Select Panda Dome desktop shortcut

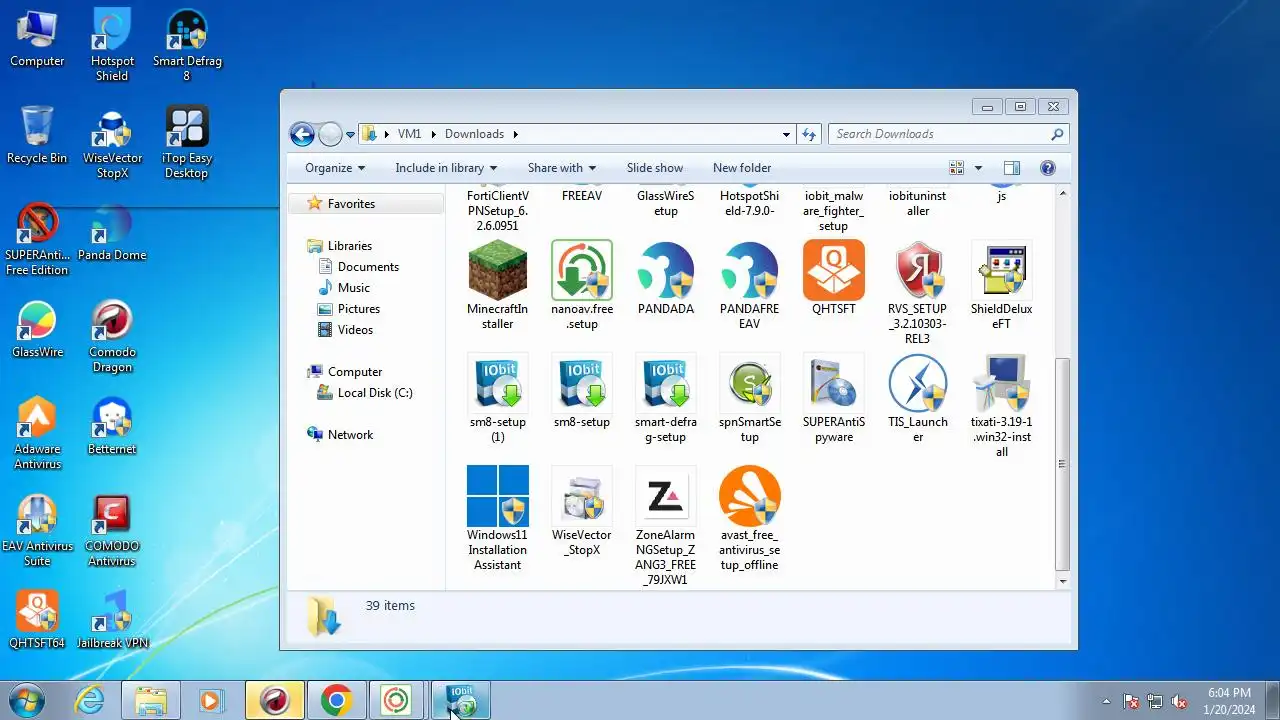coord(112,232)
